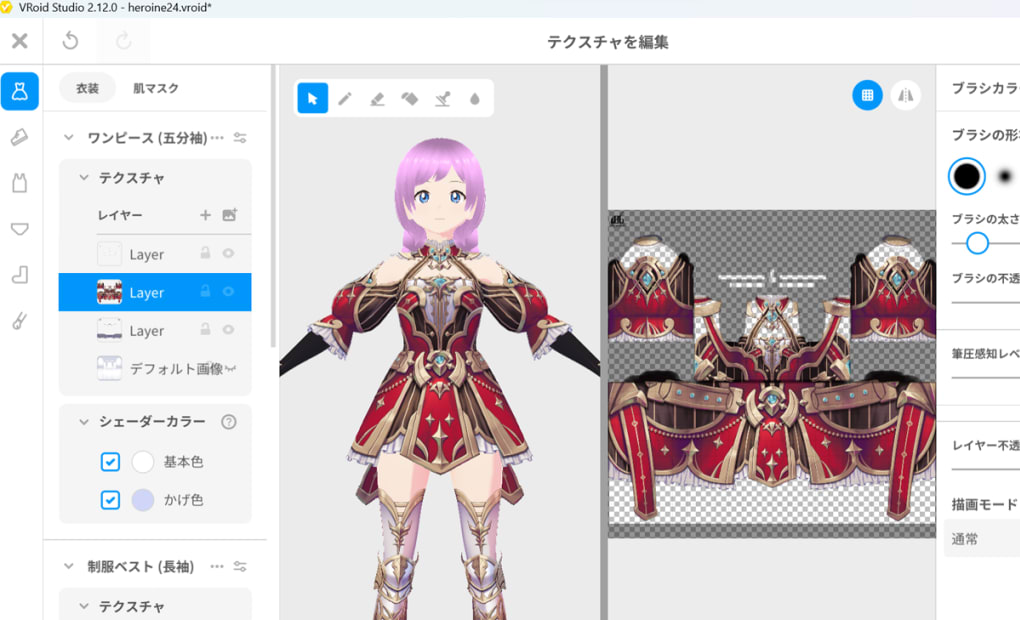1020x620 pixels.
Task: Redo the action
Action: (x=124, y=41)
